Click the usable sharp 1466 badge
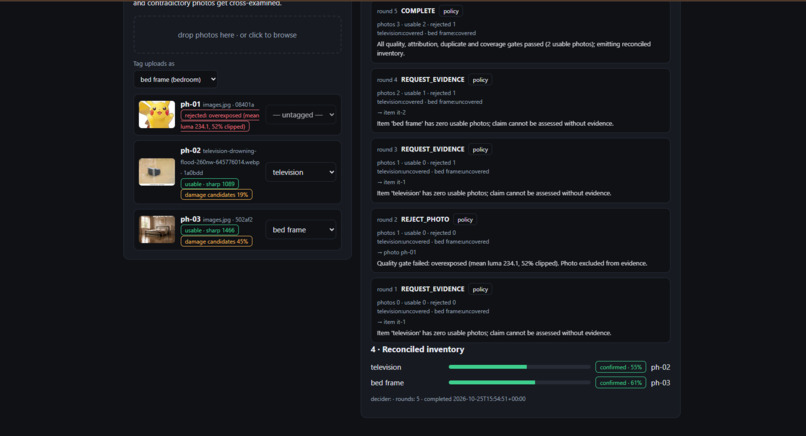The width and height of the screenshot is (806, 436). pyautogui.click(x=209, y=230)
